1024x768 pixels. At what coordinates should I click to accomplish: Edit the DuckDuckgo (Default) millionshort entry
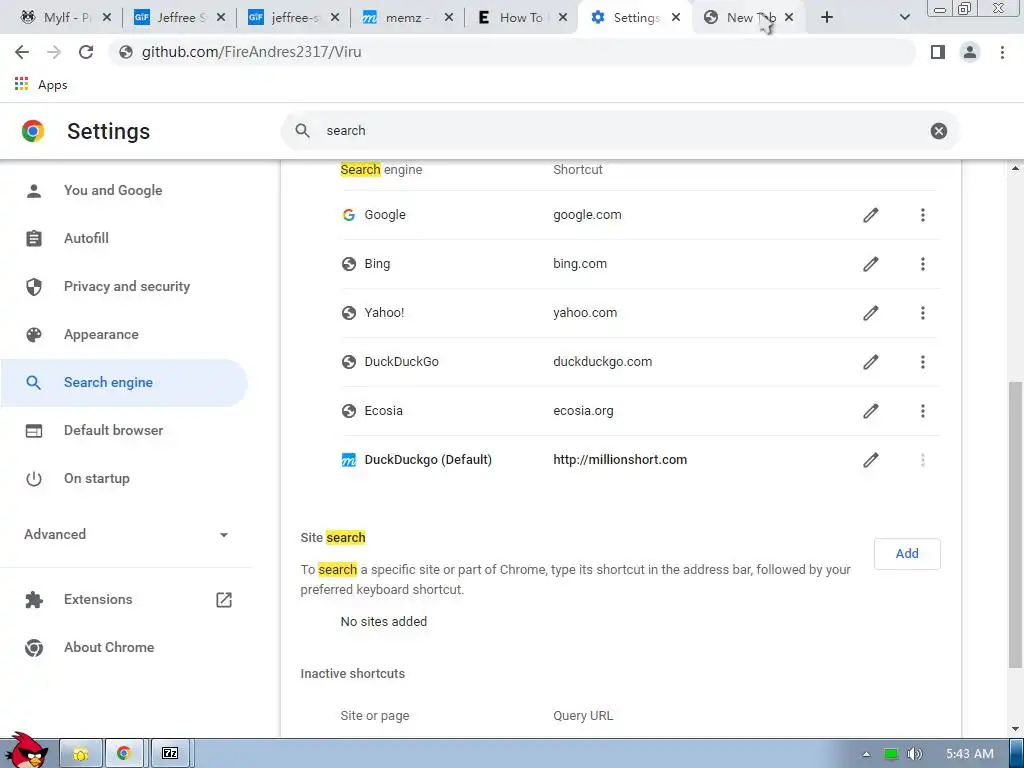click(871, 460)
